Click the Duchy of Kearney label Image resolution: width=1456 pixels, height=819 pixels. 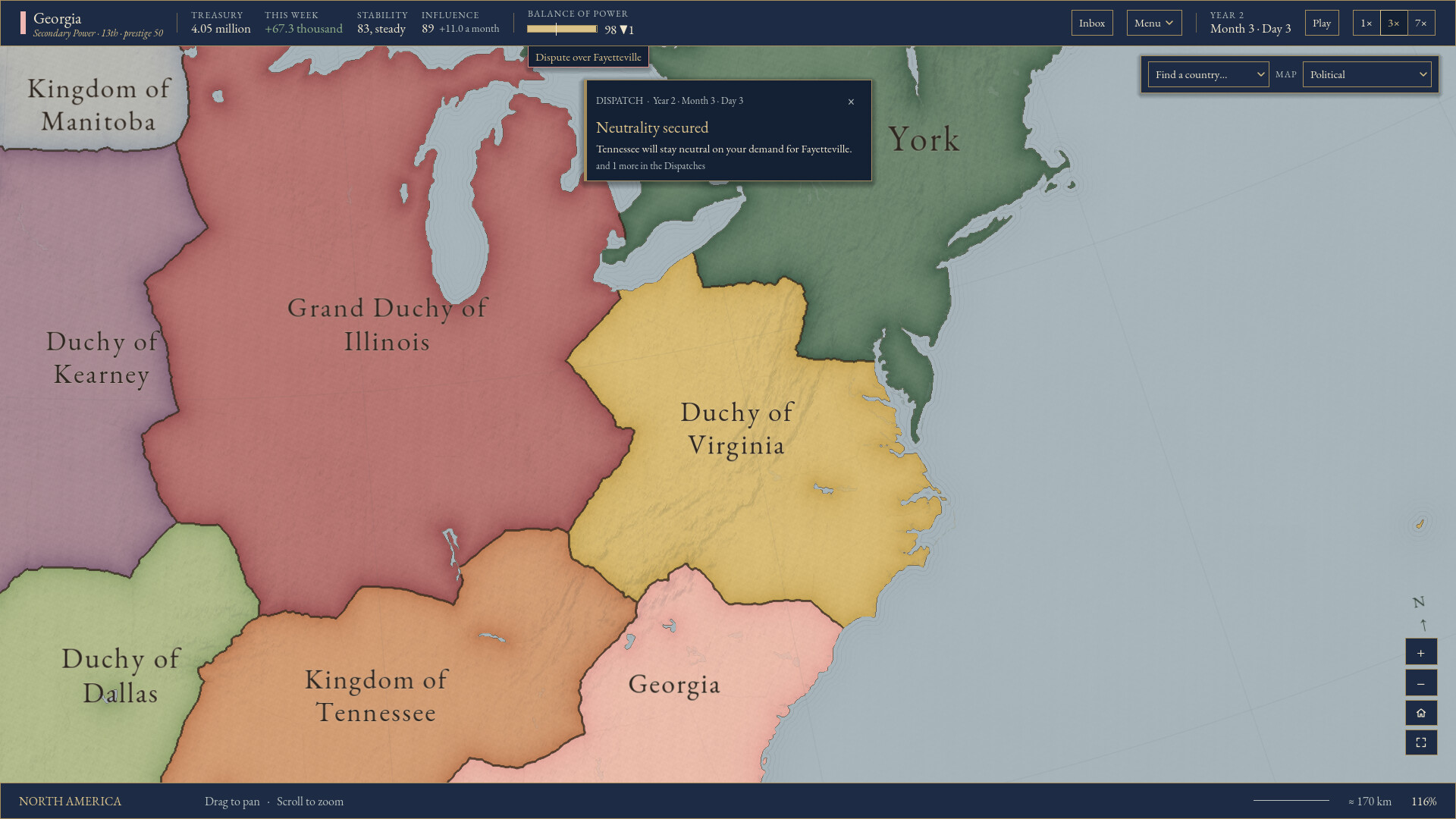[102, 358]
